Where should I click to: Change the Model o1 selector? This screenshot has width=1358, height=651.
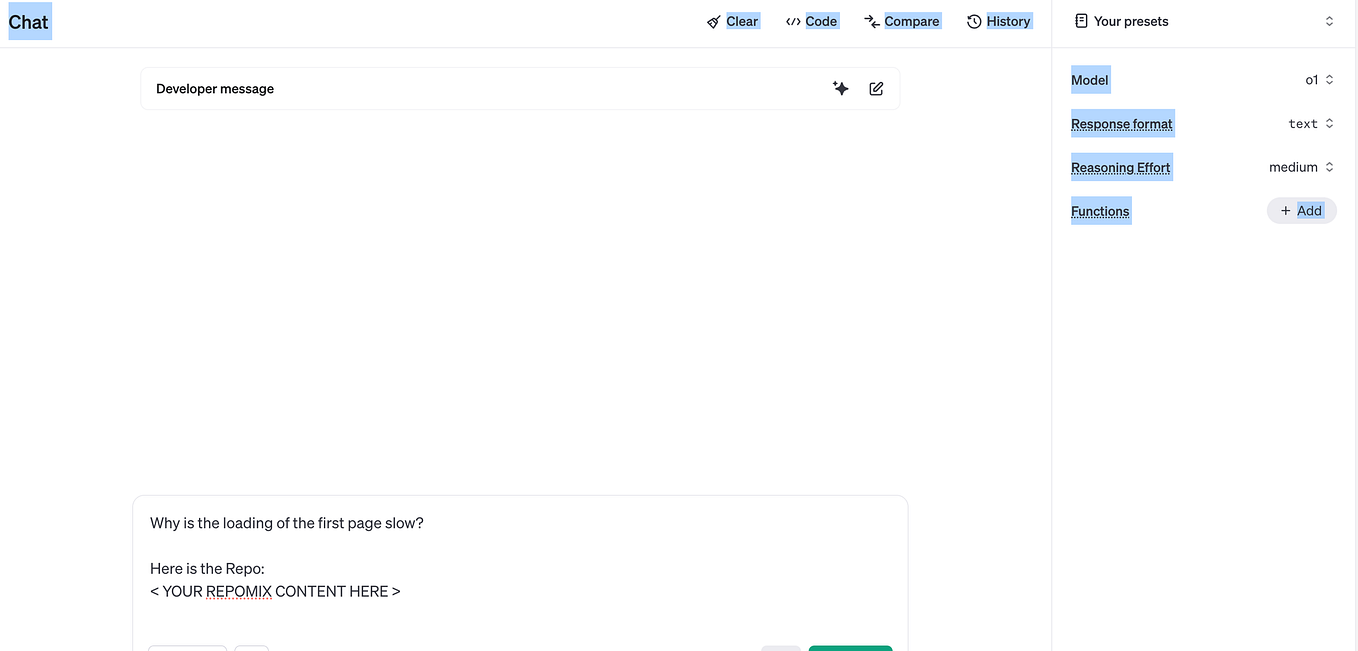pyautogui.click(x=1319, y=80)
